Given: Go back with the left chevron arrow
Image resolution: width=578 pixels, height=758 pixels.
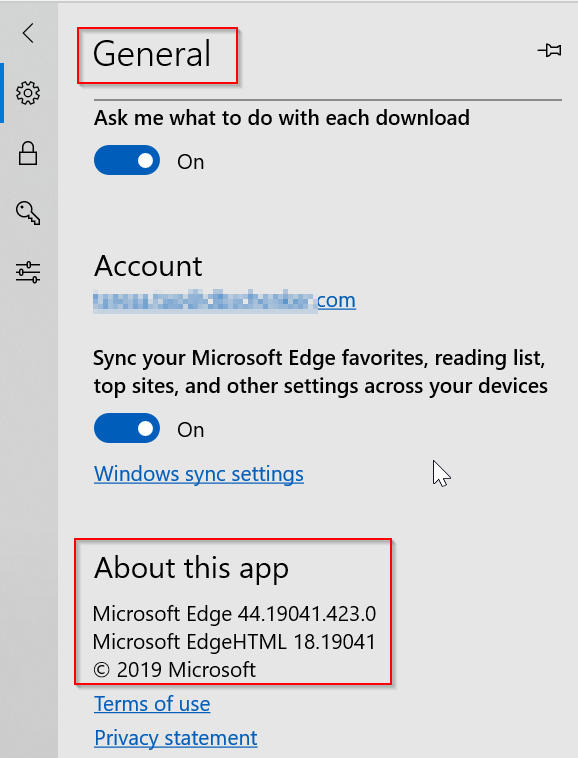Looking at the screenshot, I should [x=28, y=33].
